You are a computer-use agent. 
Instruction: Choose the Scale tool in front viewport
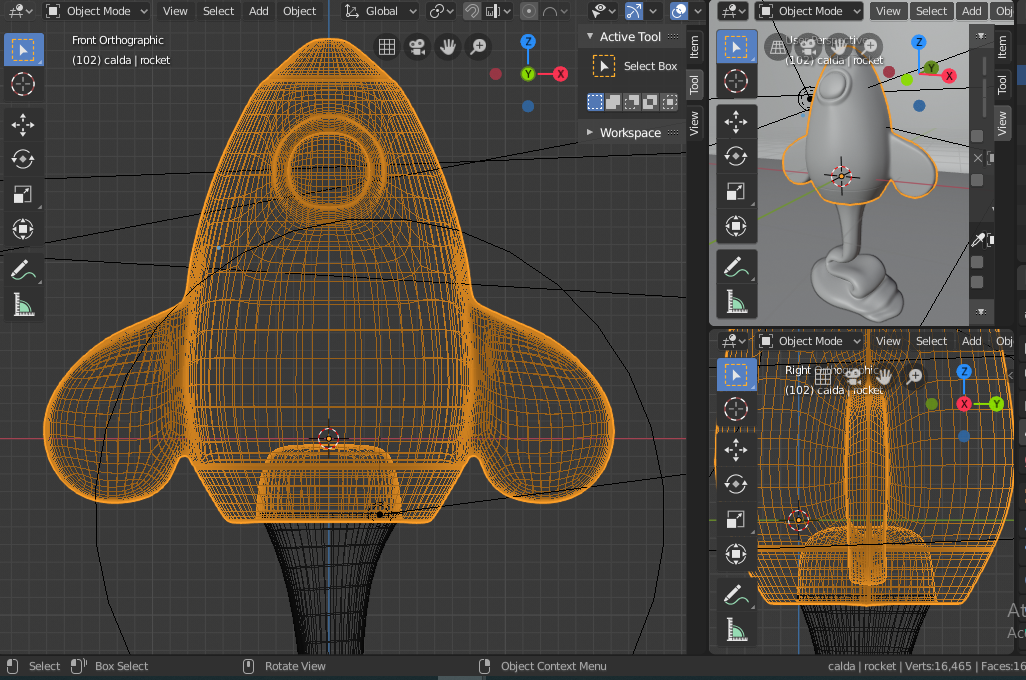coord(23,194)
